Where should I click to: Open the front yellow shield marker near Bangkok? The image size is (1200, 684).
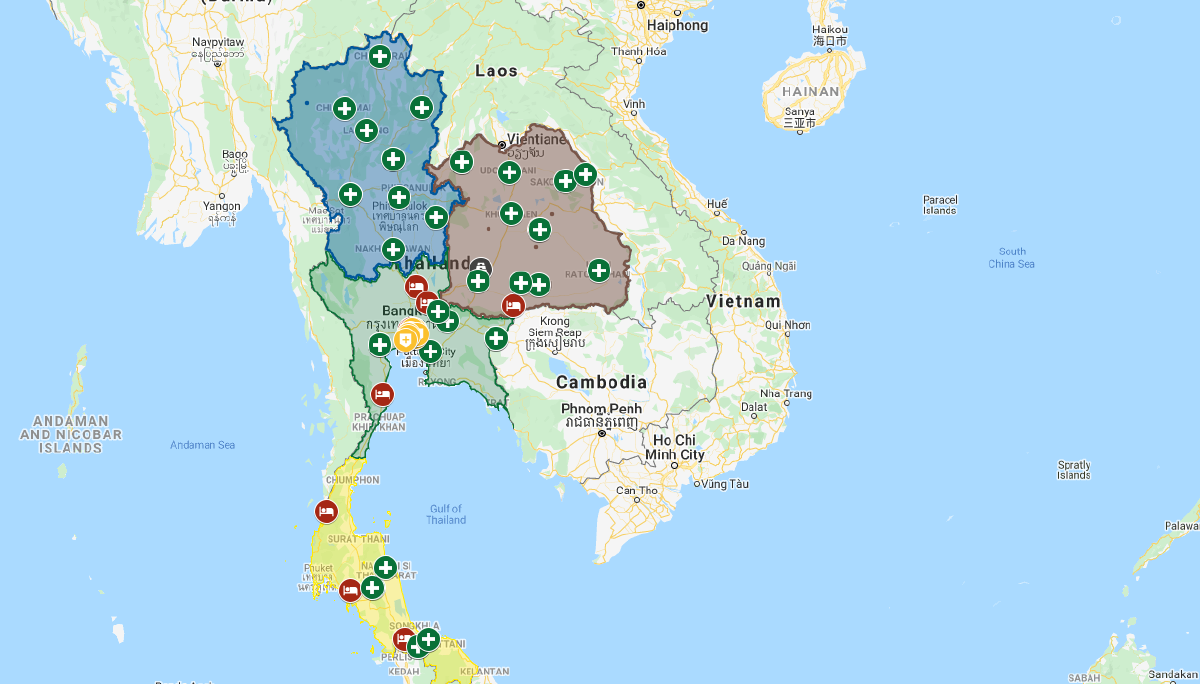[406, 341]
